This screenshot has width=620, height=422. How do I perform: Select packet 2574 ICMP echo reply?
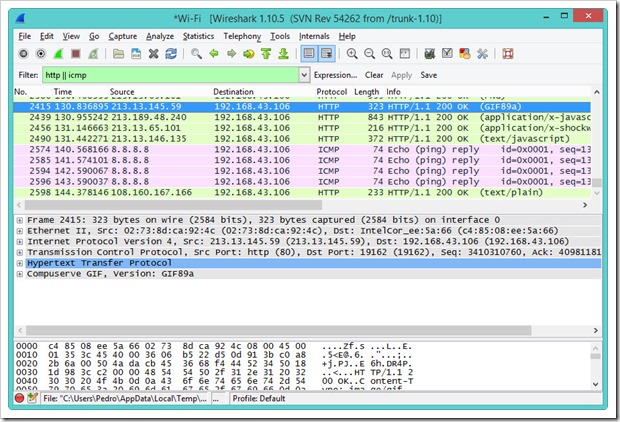[x=302, y=149]
